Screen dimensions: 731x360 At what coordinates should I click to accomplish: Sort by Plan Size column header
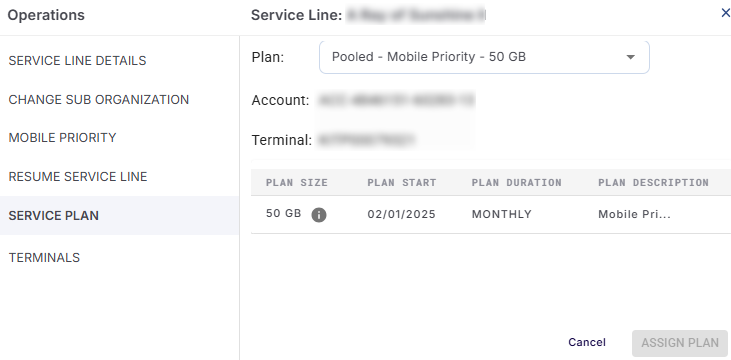297,183
